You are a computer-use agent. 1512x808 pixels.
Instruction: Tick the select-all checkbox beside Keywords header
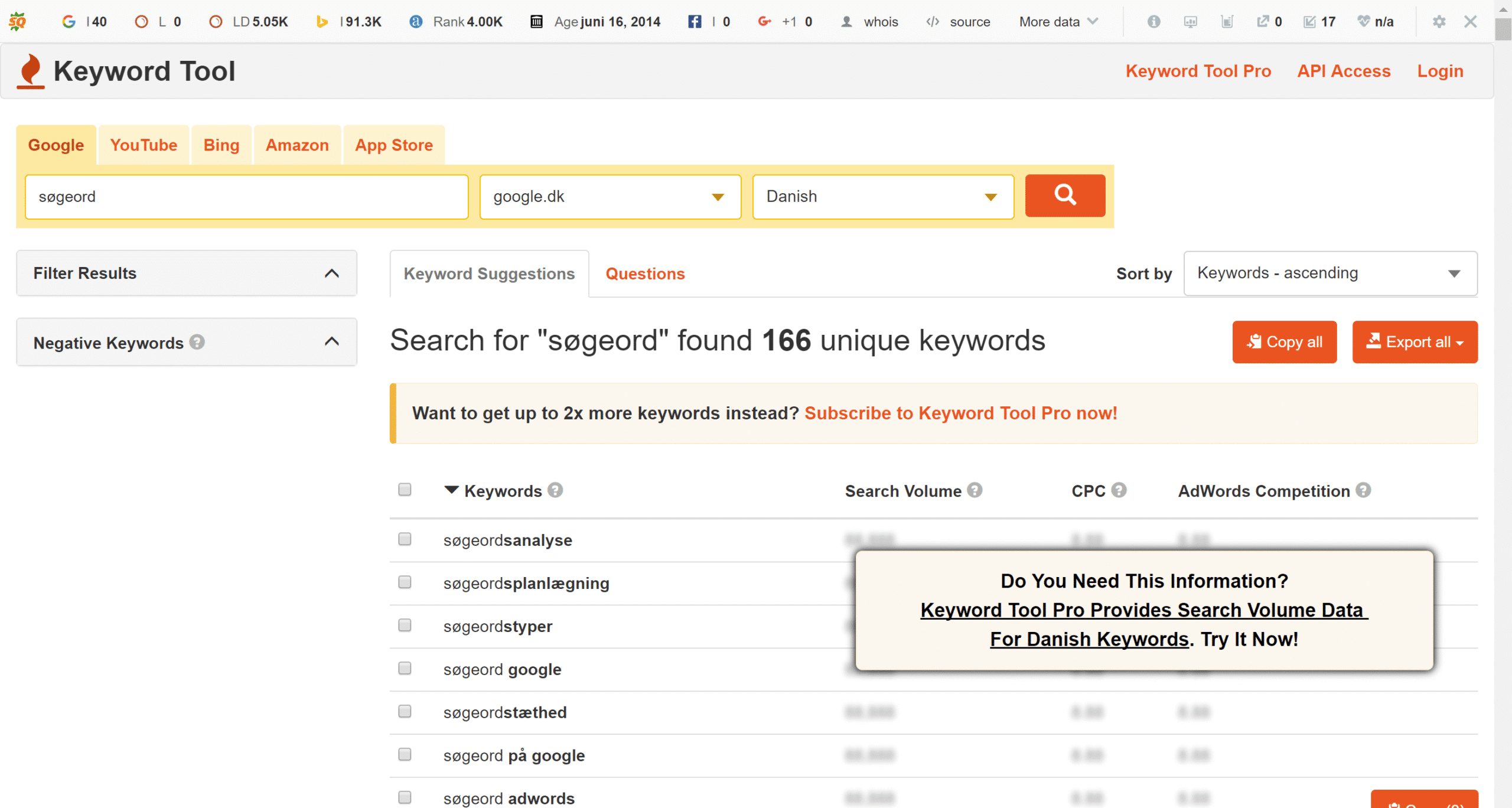[x=405, y=490]
